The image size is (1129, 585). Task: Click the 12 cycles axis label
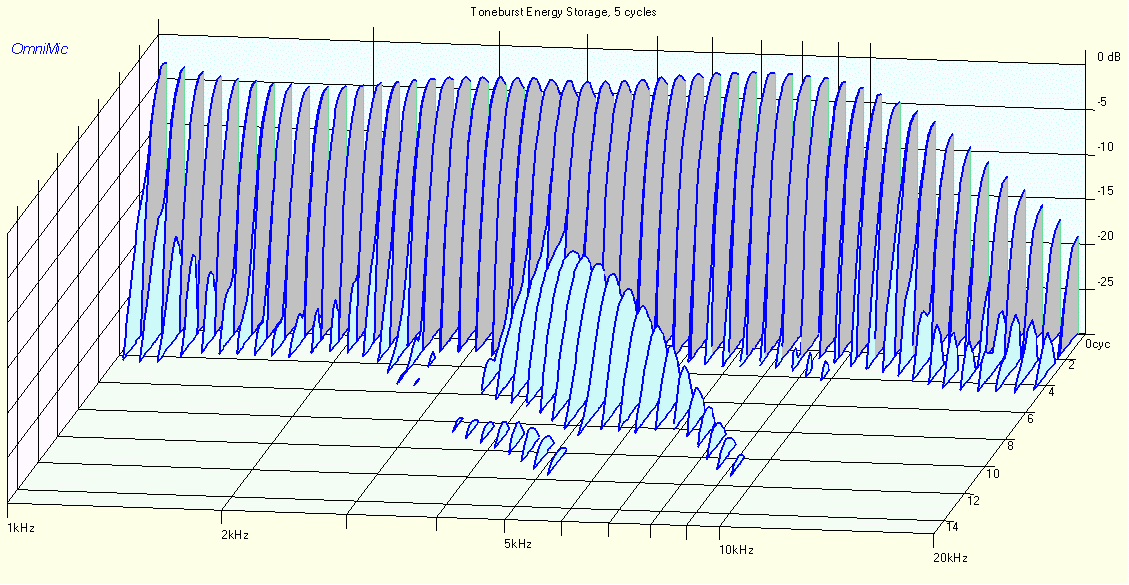pyautogui.click(x=973, y=500)
